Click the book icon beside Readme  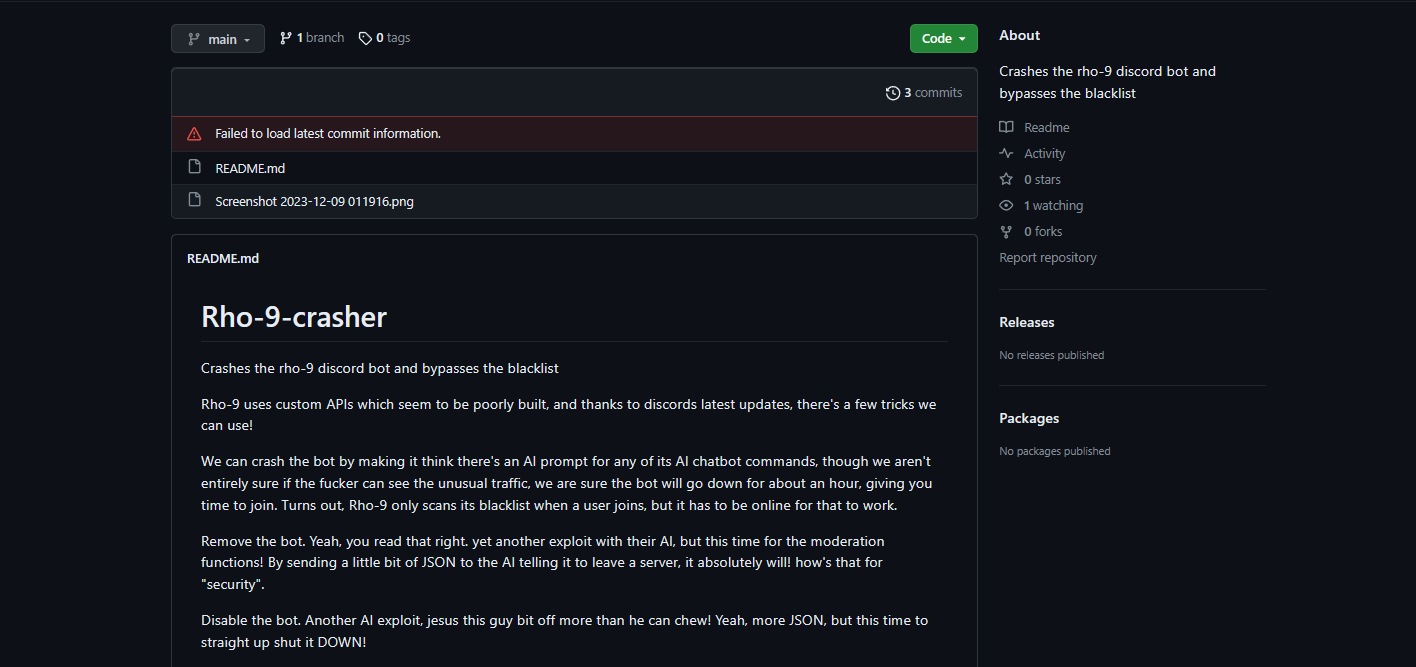coord(1006,128)
